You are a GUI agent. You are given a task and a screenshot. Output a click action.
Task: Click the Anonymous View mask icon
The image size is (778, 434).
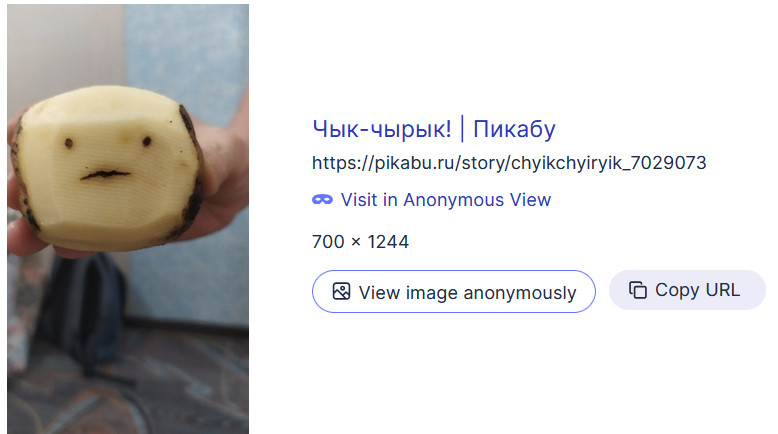tap(322, 199)
